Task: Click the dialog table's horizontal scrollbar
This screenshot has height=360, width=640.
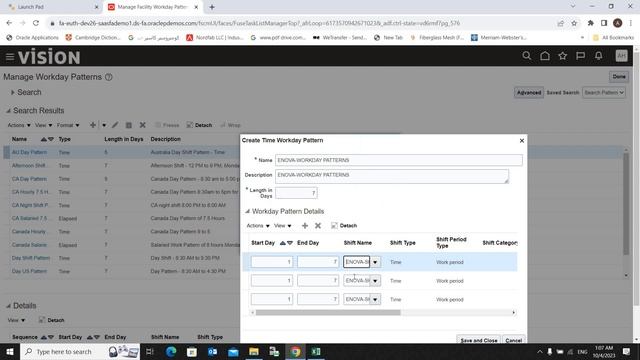Action: (x=328, y=313)
